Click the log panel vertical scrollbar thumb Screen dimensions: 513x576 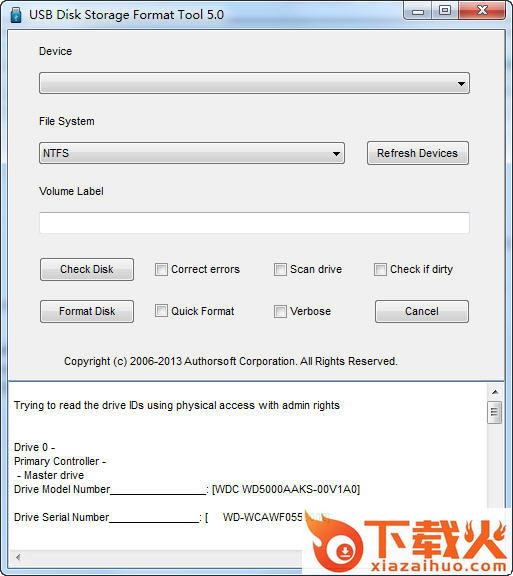coord(495,412)
